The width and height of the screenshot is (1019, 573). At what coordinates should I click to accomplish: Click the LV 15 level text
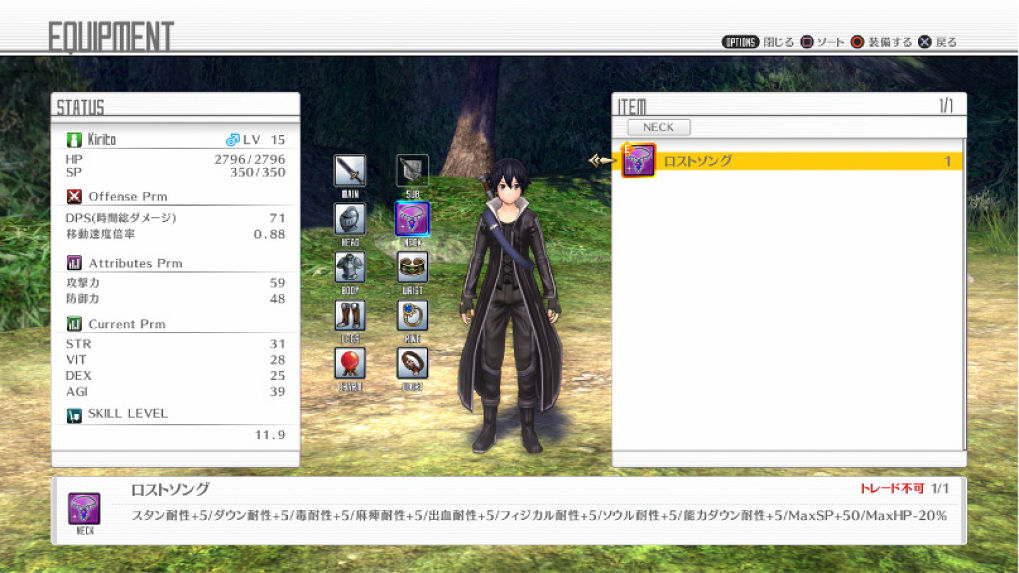(x=264, y=140)
